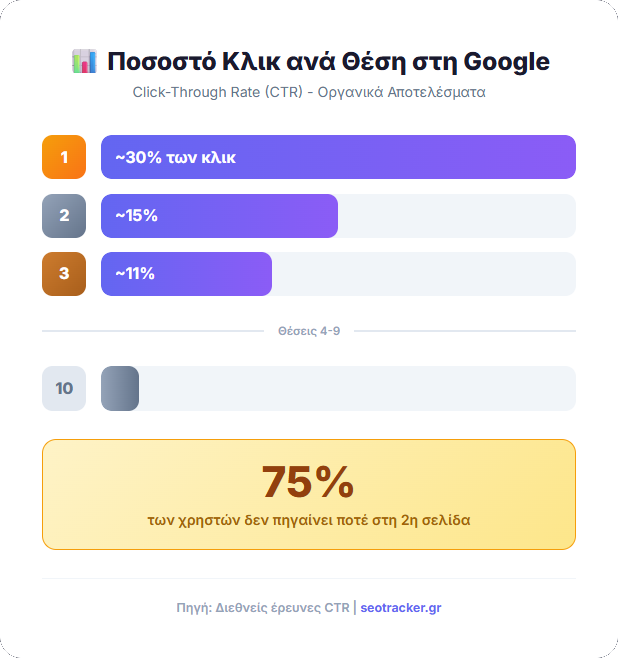Click the gray rank 2 badge
The height and width of the screenshot is (658, 618).
click(64, 216)
